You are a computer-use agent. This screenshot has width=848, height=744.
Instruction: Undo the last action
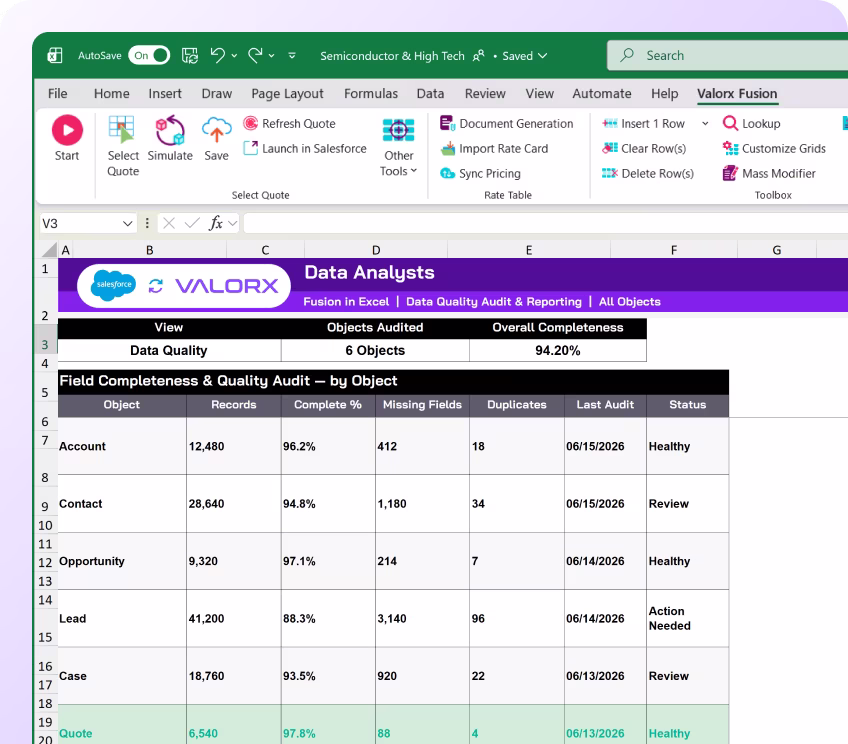(x=218, y=55)
